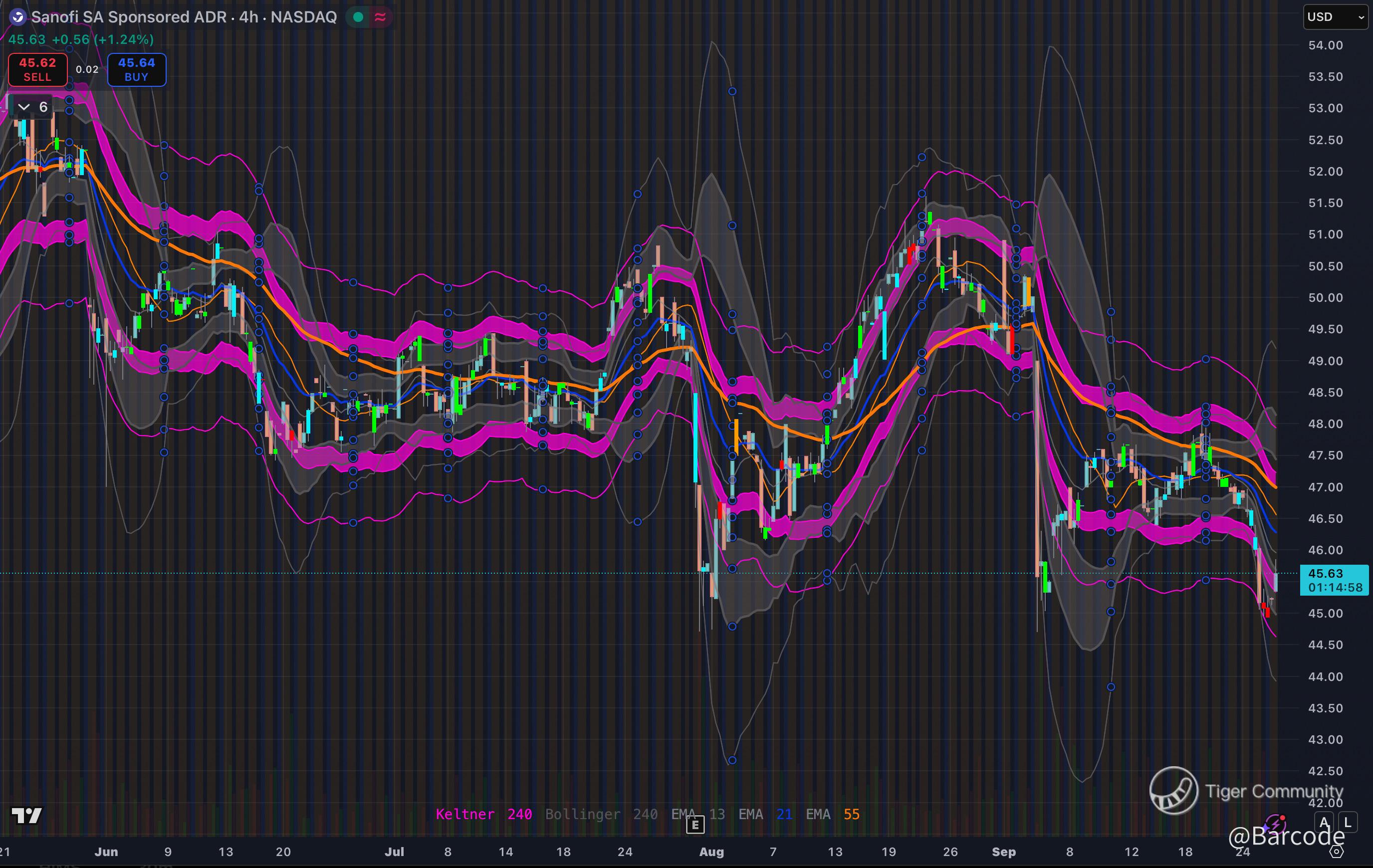Viewport: 1373px width, 868px height.
Task: Click the Aug label on time axis
Action: (x=711, y=852)
